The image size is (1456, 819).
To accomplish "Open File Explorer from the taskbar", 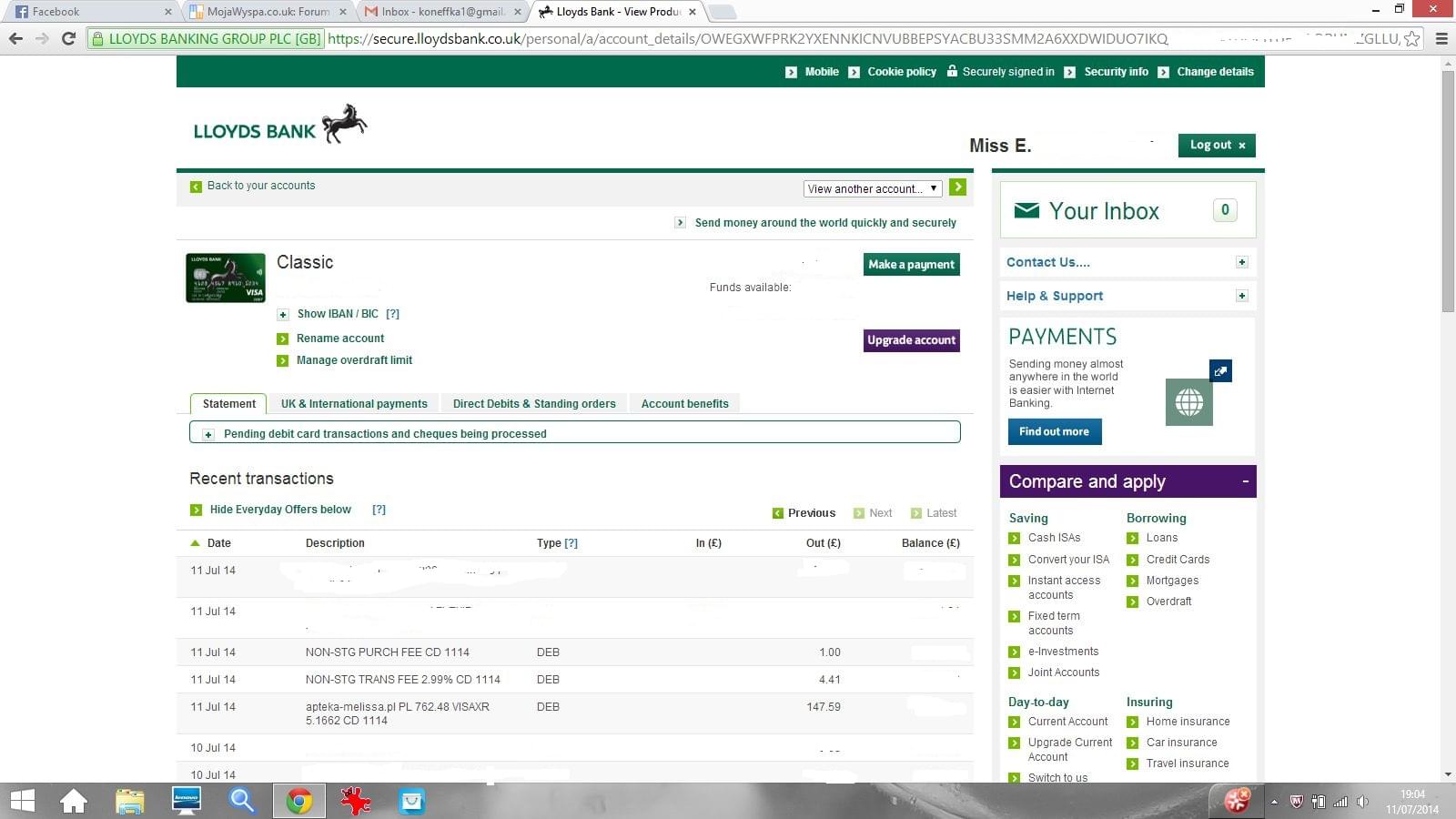I will coord(130,801).
